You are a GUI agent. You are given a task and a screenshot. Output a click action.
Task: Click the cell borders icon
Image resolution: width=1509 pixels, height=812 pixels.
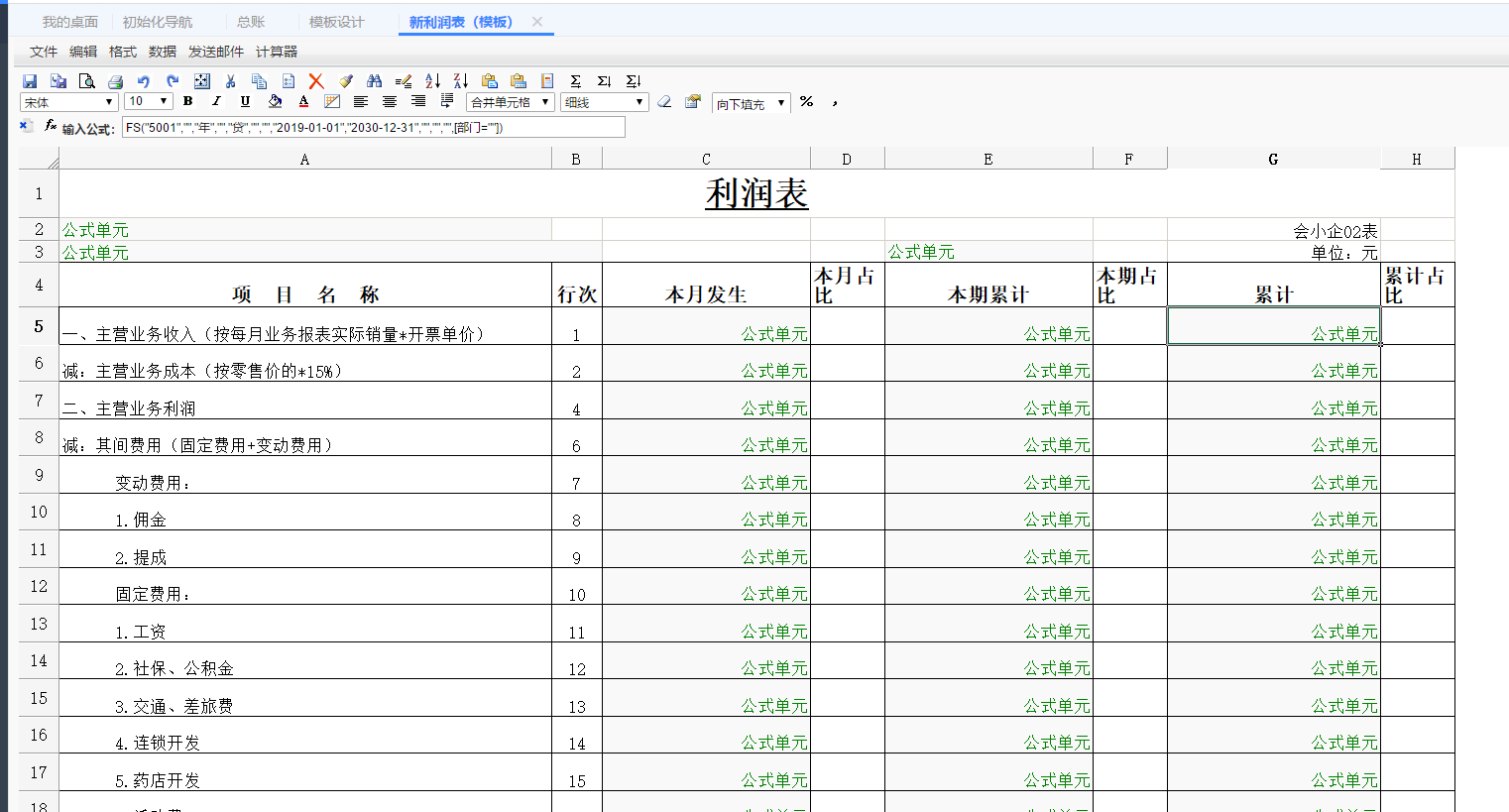click(x=332, y=101)
